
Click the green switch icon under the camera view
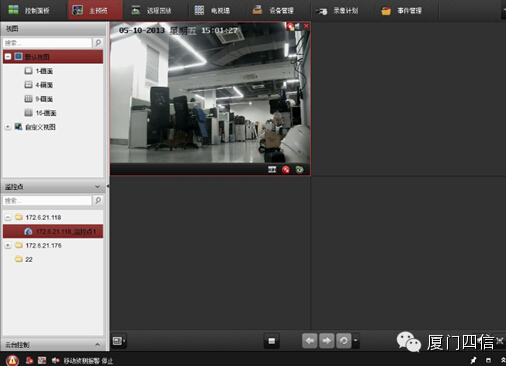tap(299, 170)
